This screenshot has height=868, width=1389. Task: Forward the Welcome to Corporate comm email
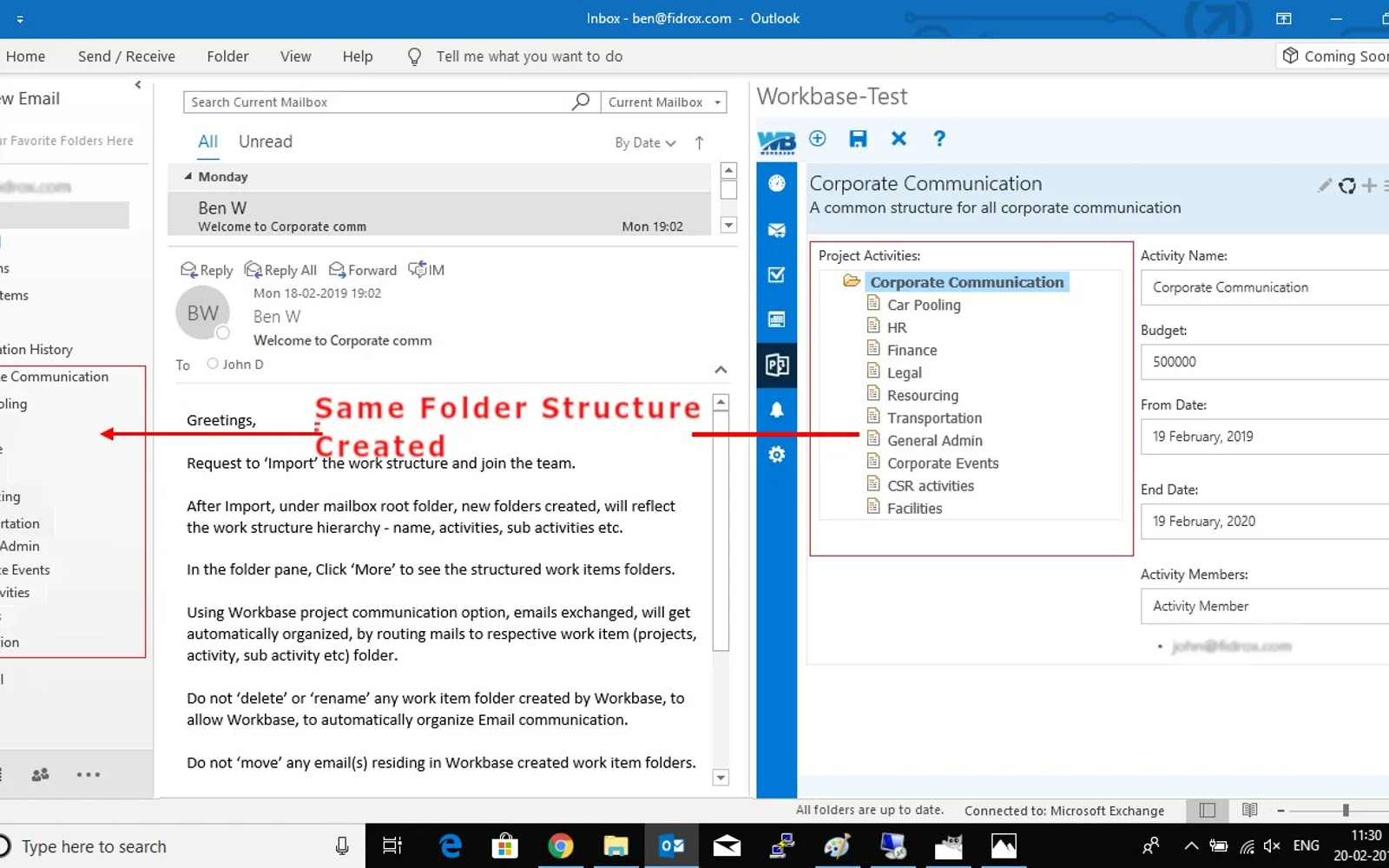(x=363, y=270)
